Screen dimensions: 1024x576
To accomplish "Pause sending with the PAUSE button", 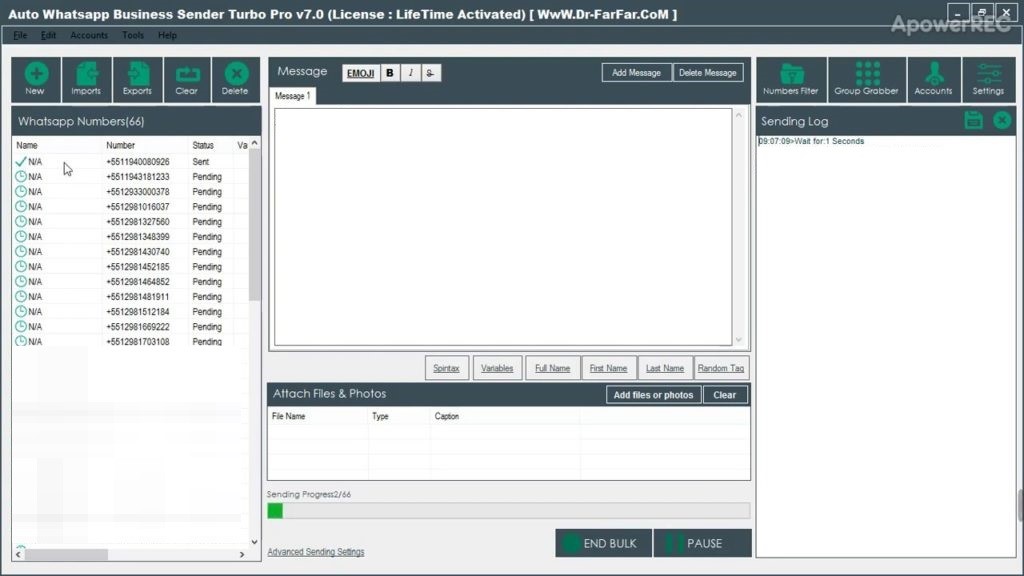I will 702,543.
